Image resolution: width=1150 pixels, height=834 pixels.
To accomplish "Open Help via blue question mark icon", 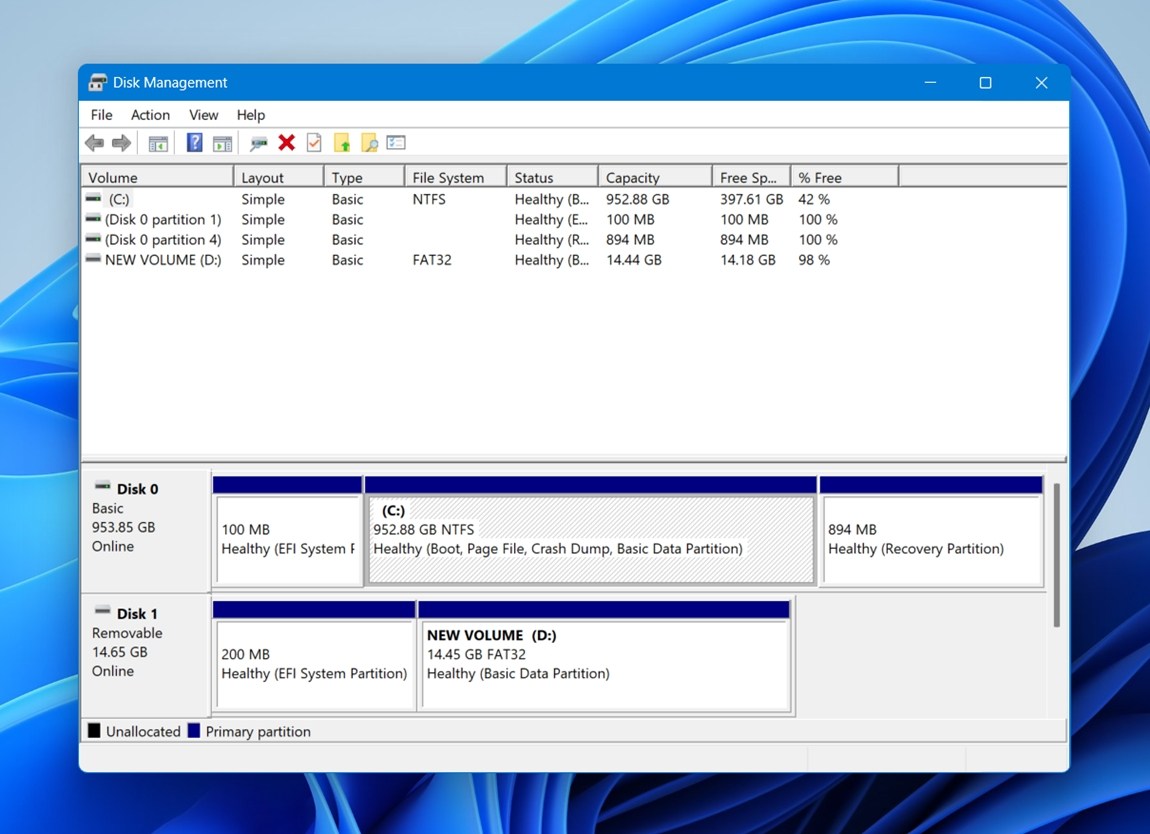I will [x=194, y=142].
